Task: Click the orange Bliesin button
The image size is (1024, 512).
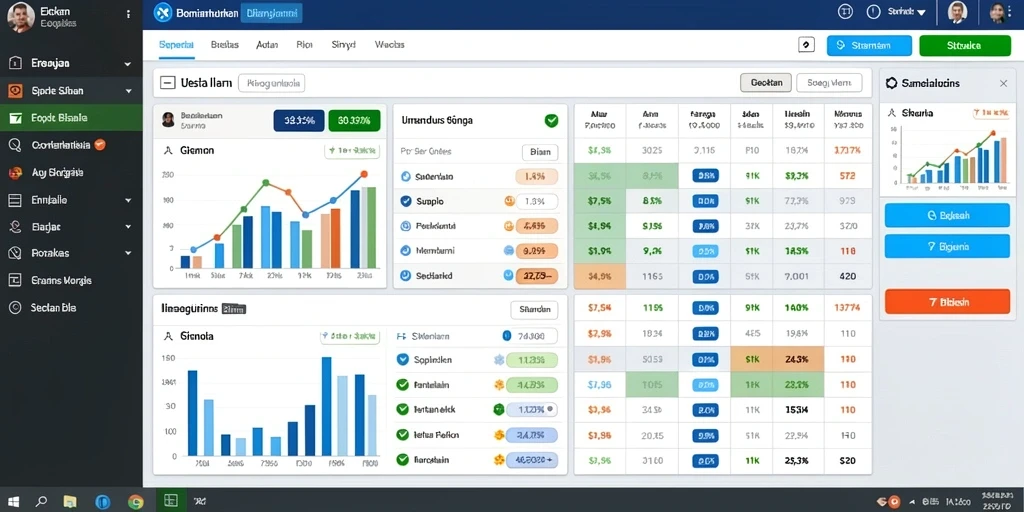Action: [x=947, y=302]
